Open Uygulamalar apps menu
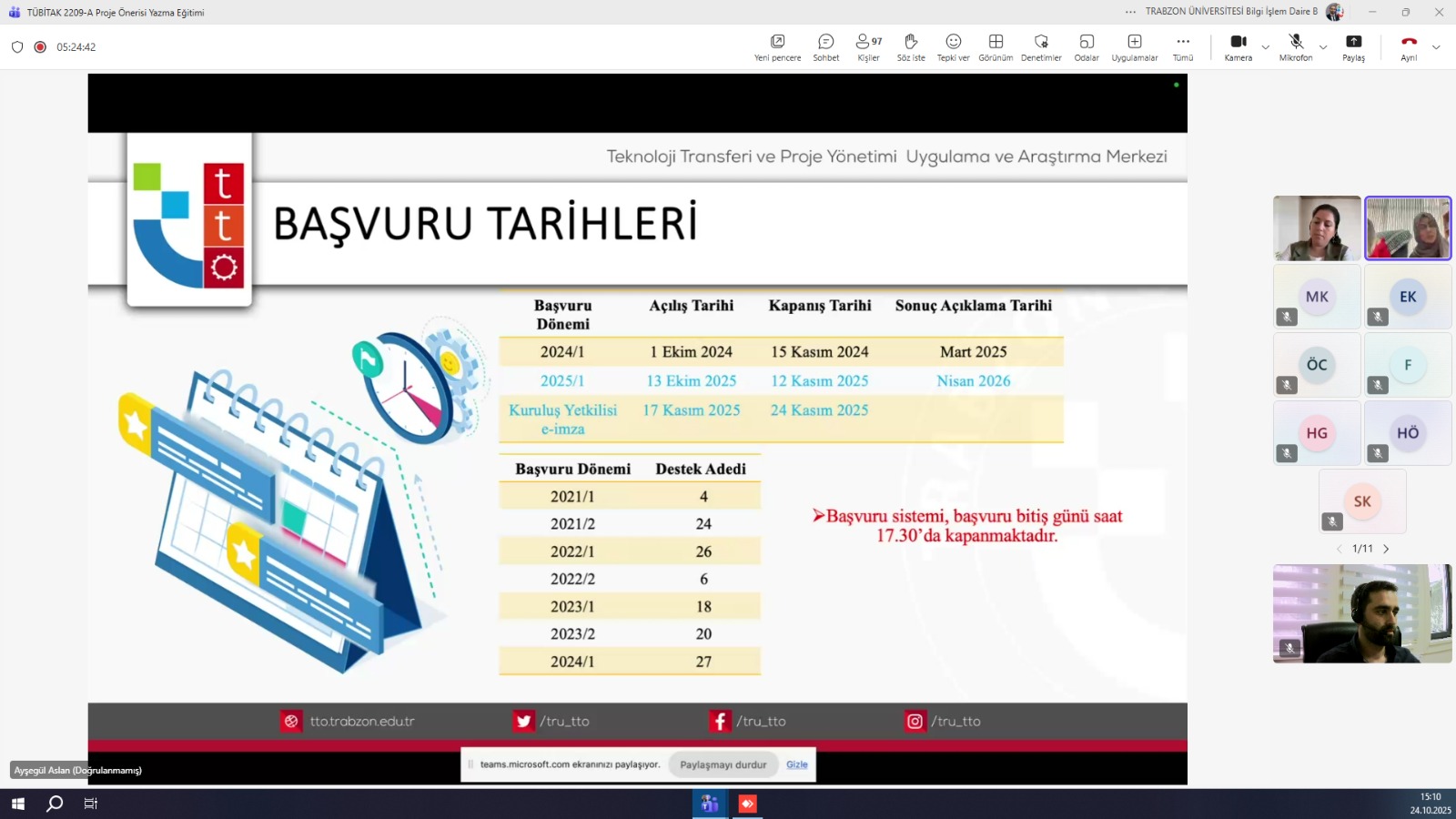1456x819 pixels. pyautogui.click(x=1134, y=46)
